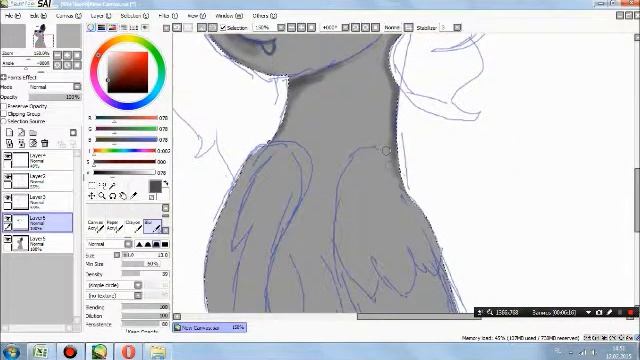Viewport: 640px width, 360px height.
Task: Enable Preserve Opacity checkbox
Action: coord(4,106)
